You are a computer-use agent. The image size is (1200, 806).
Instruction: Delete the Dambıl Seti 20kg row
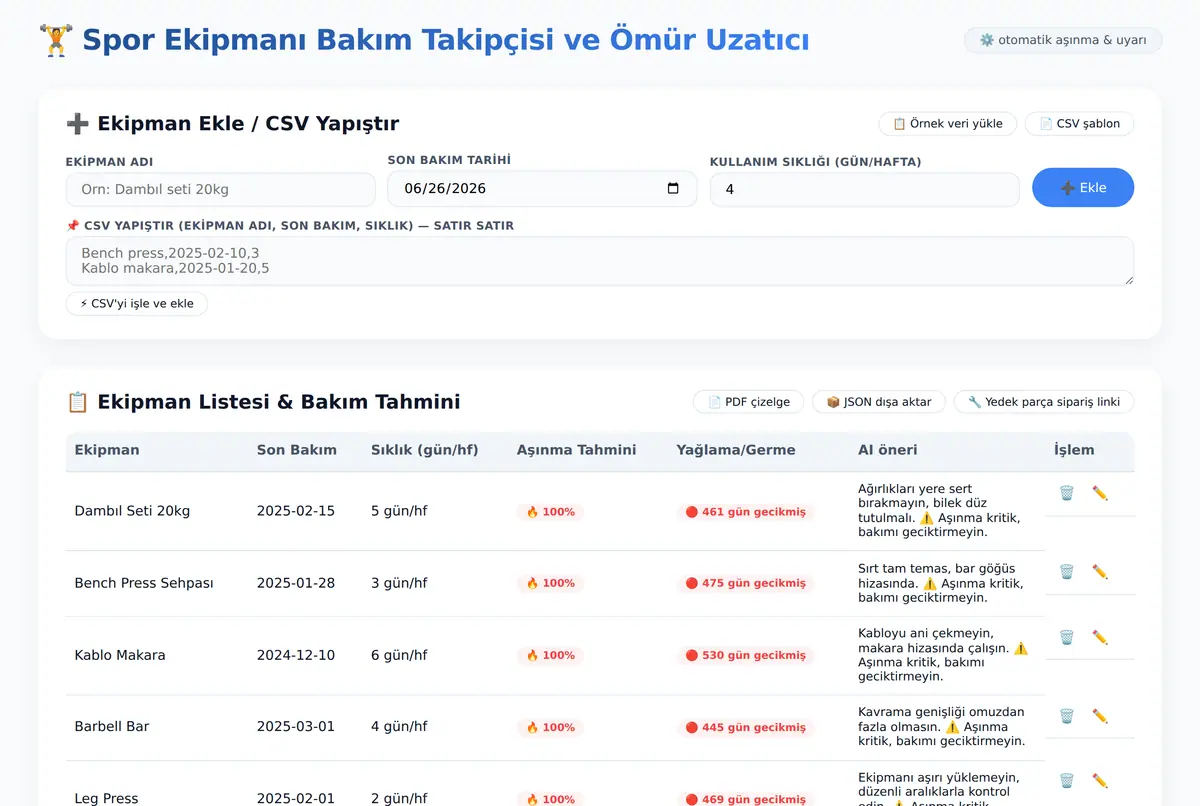(x=1066, y=493)
